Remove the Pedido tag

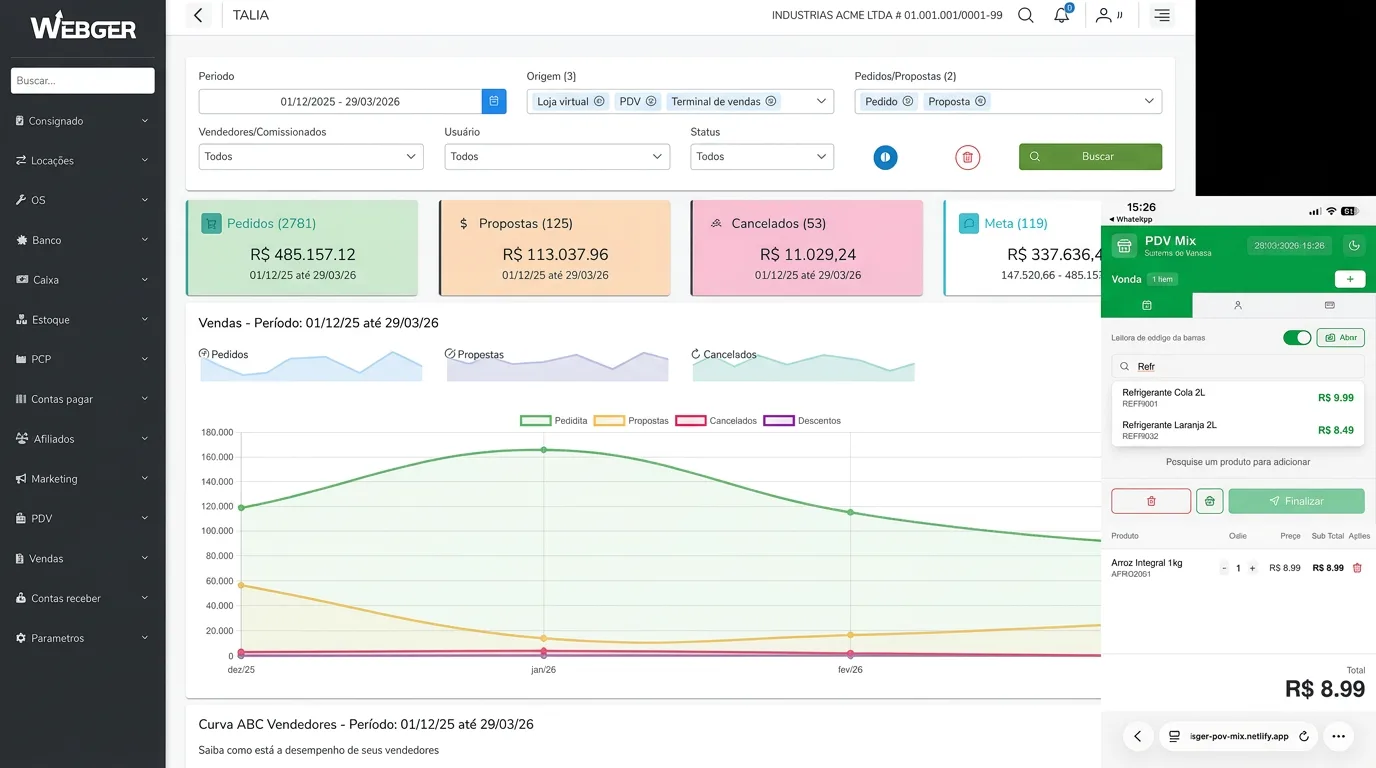point(908,101)
